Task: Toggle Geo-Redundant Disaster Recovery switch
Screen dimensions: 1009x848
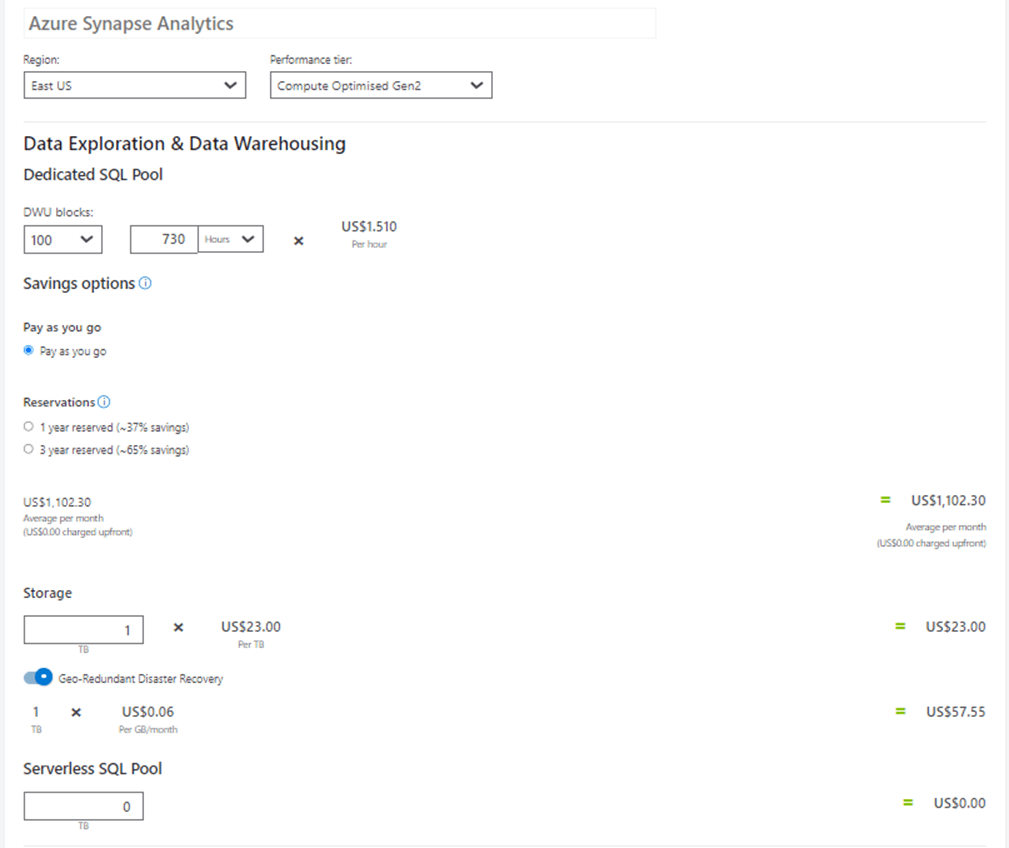Action: pyautogui.click(x=38, y=677)
